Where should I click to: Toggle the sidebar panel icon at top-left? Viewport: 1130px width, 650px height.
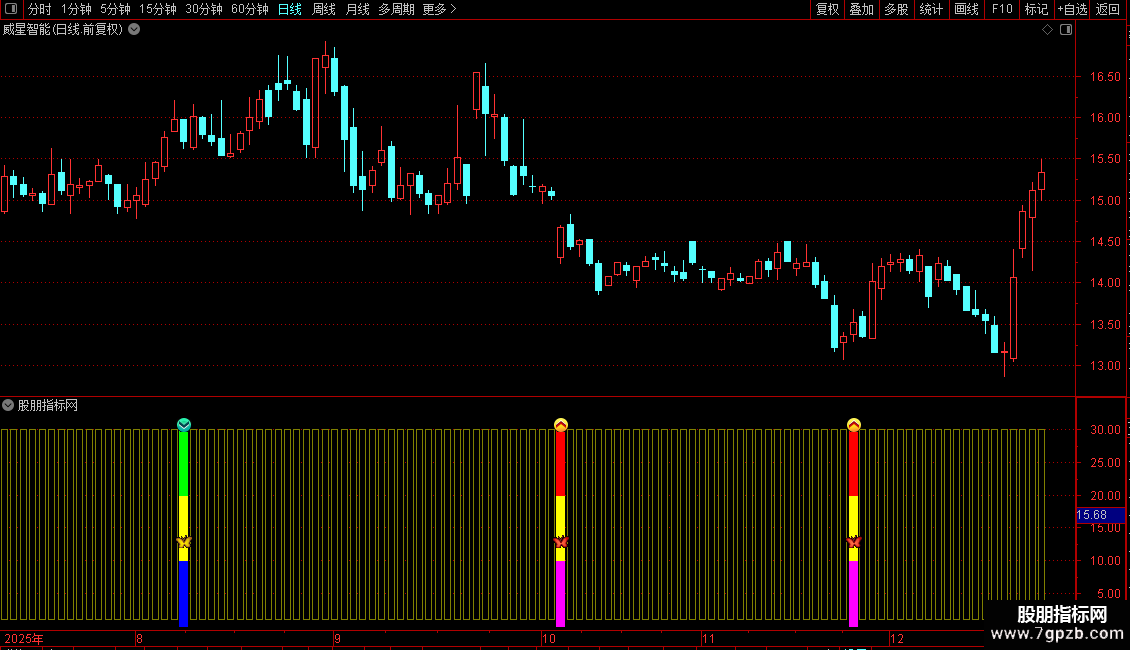click(11, 9)
